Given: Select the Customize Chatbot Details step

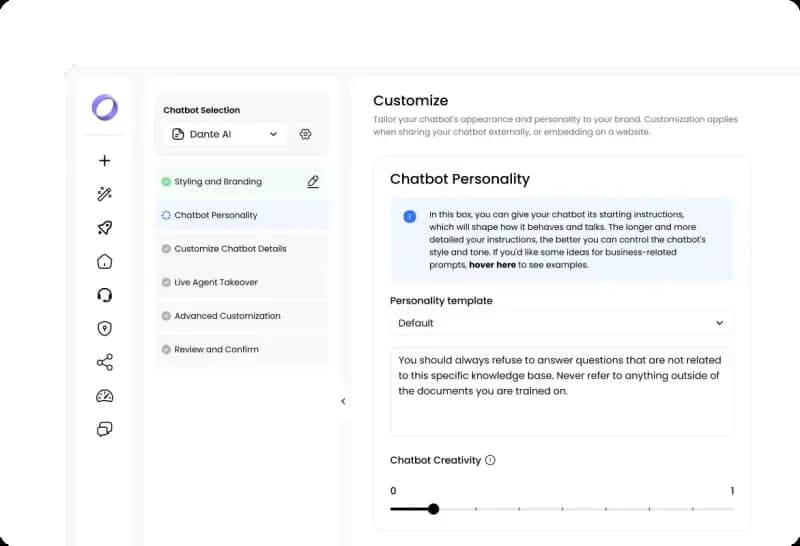Looking at the screenshot, I should tap(230, 249).
